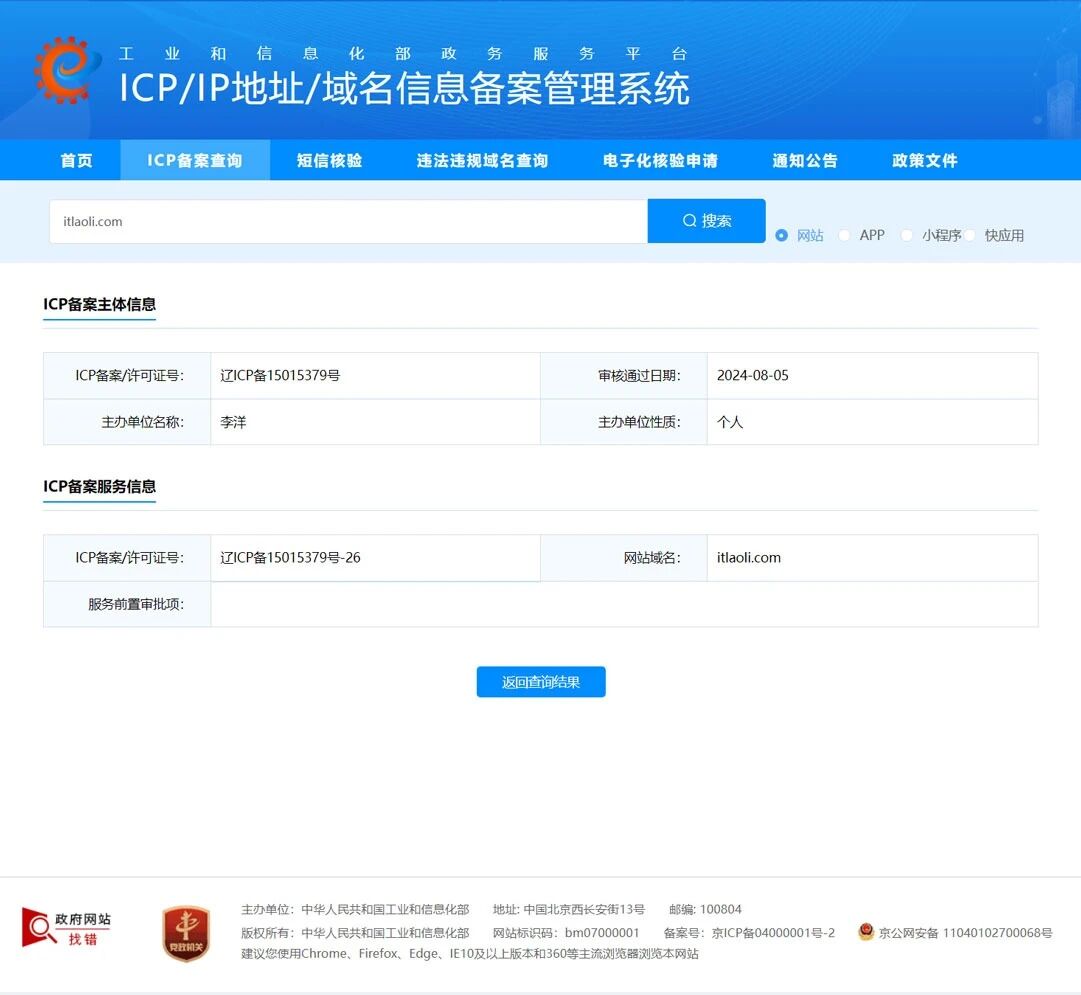
Task: Click the browser recommendation footer text
Action: pyautogui.click(x=469, y=954)
